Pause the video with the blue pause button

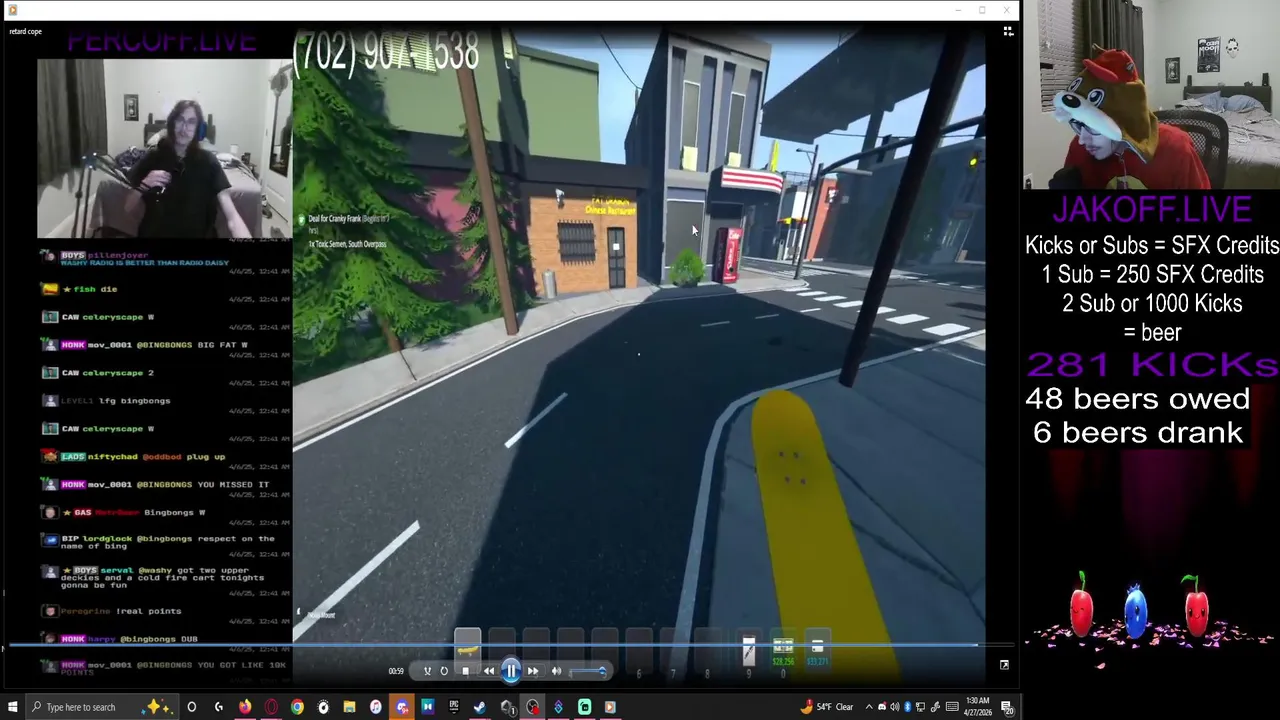[510, 671]
